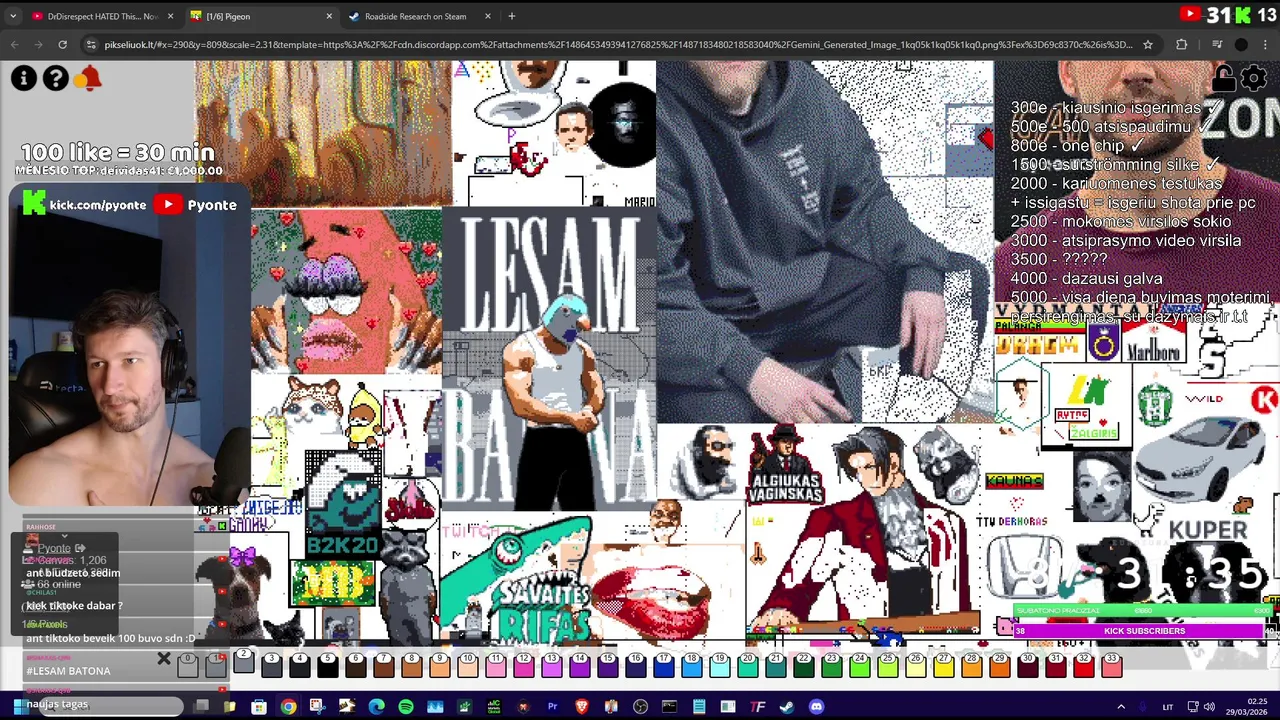The image size is (1280, 720).
Task: Open the terminal icon in the taskbar
Action: (669, 707)
